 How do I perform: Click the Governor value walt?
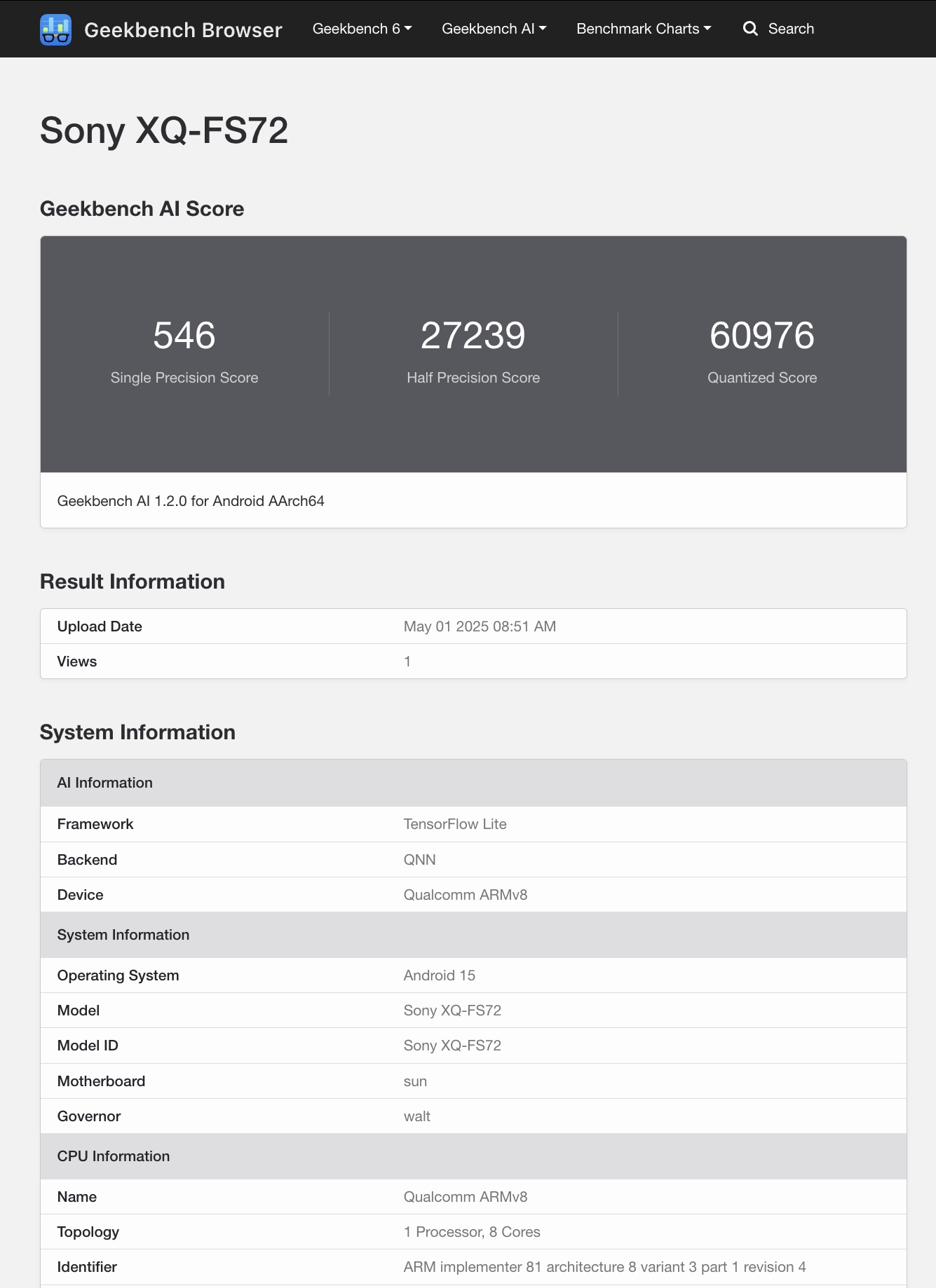tap(417, 1116)
